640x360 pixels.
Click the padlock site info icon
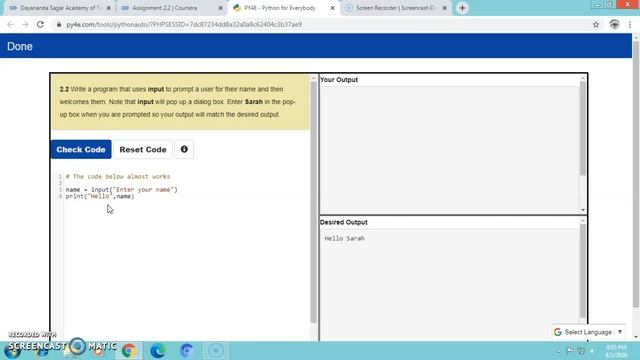coord(59,24)
